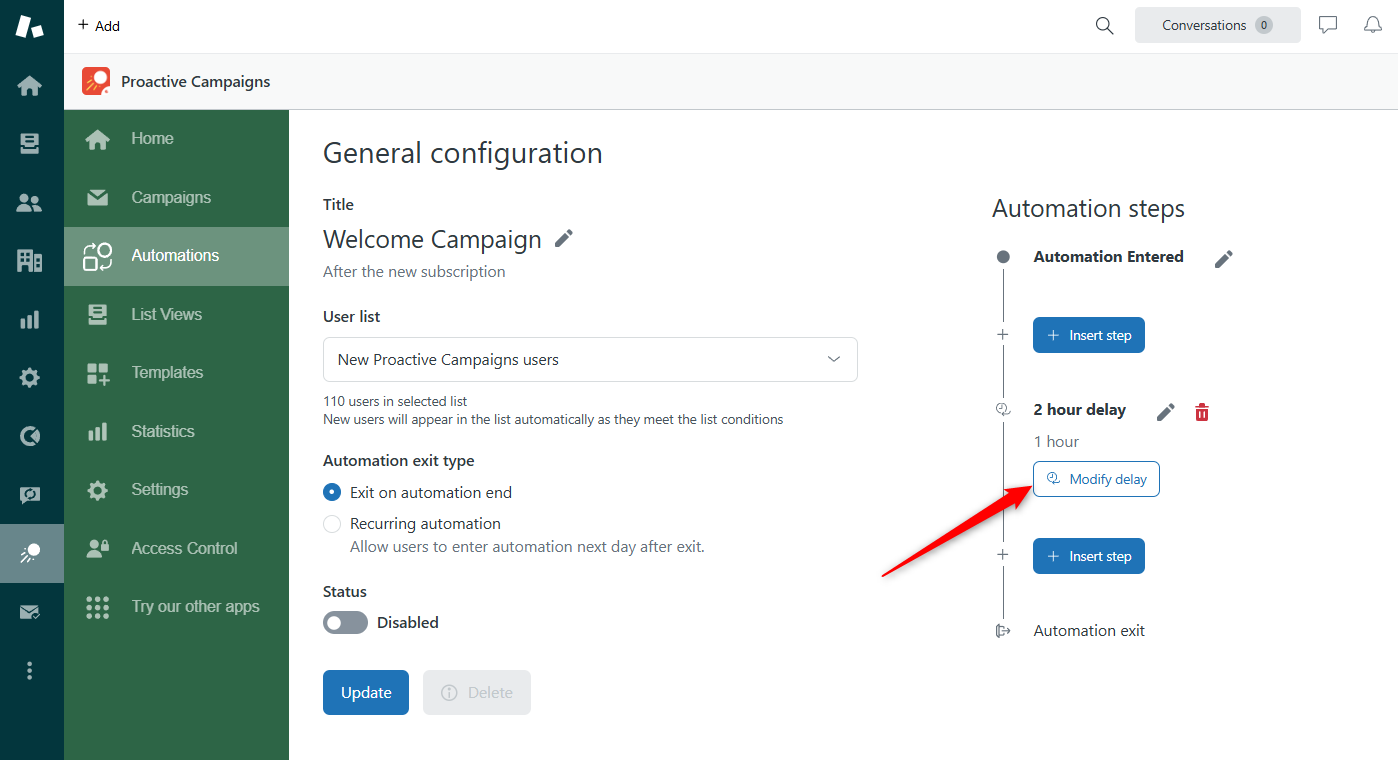Open Access Control in green menu

coord(176,549)
